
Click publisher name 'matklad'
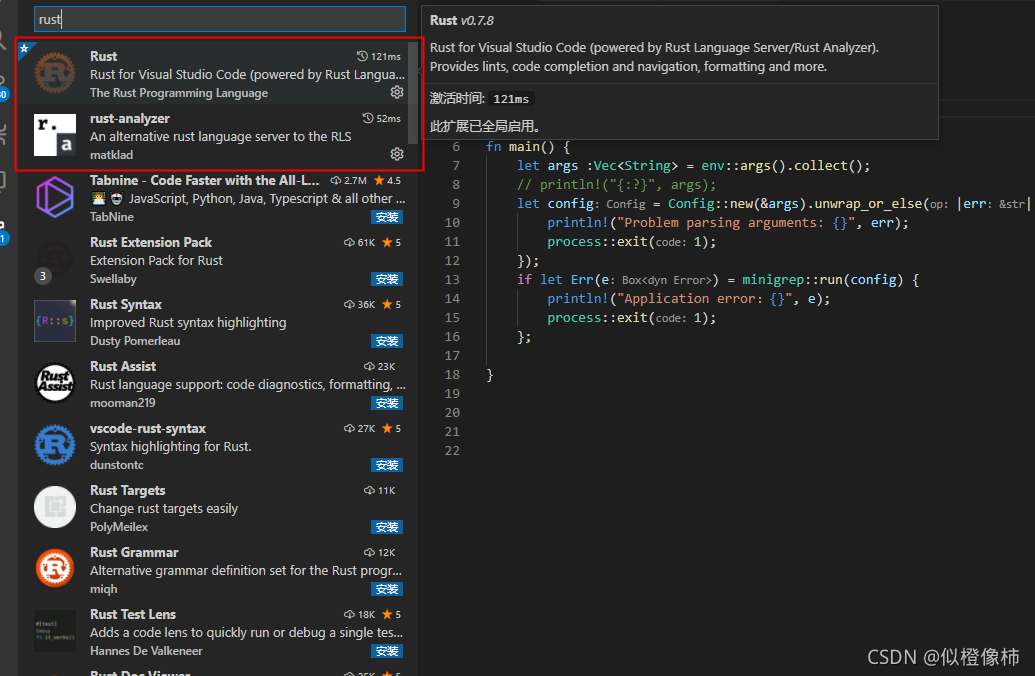click(x=112, y=155)
